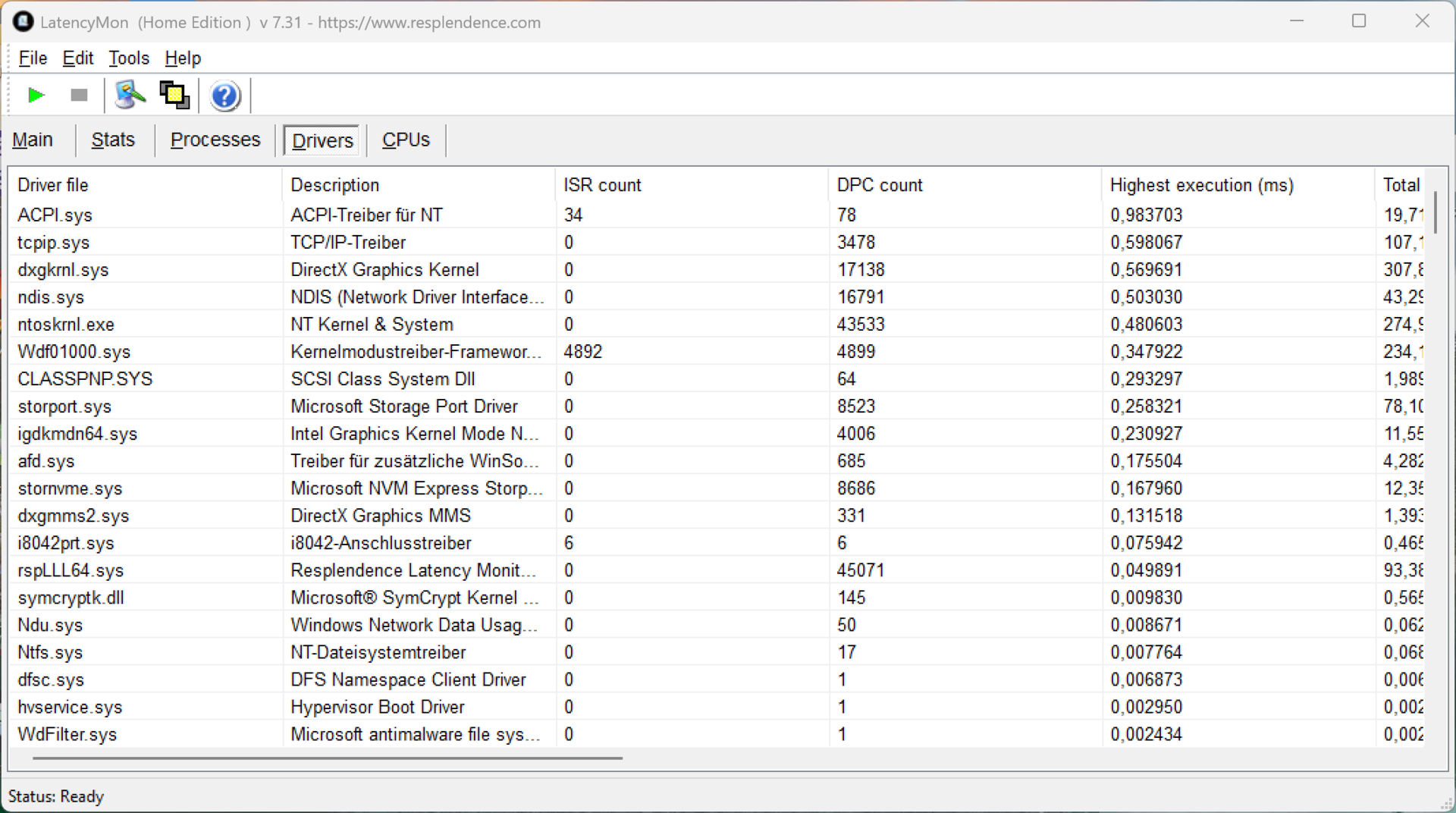Open the File menu
1456x813 pixels.
(x=33, y=58)
